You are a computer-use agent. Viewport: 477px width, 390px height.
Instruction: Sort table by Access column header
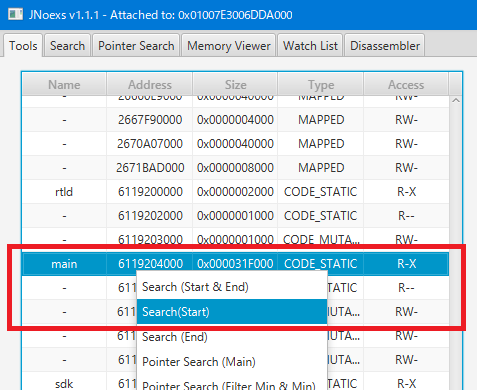406,84
